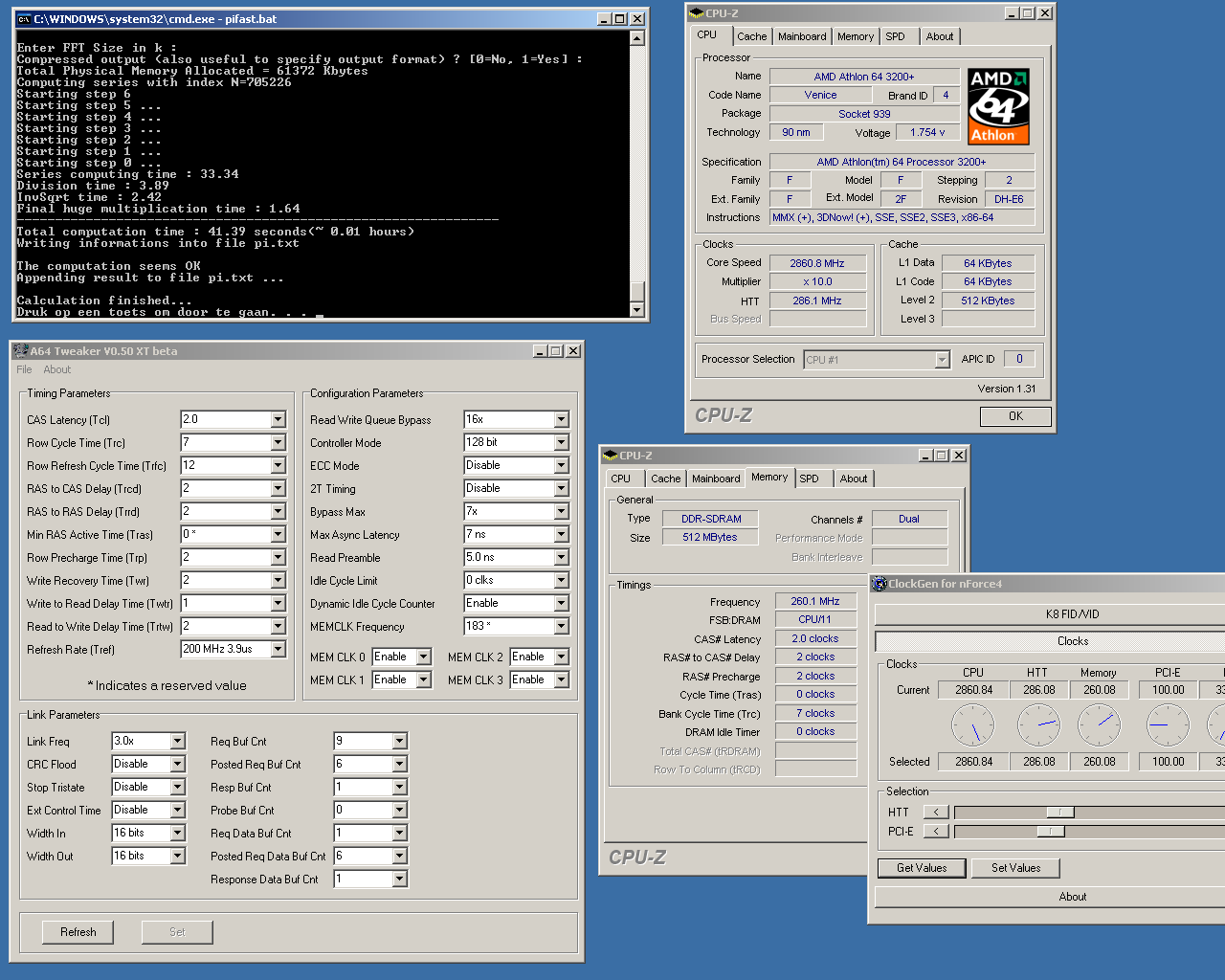Switch to Cache tab in CPU-Z CPU window

tap(751, 36)
